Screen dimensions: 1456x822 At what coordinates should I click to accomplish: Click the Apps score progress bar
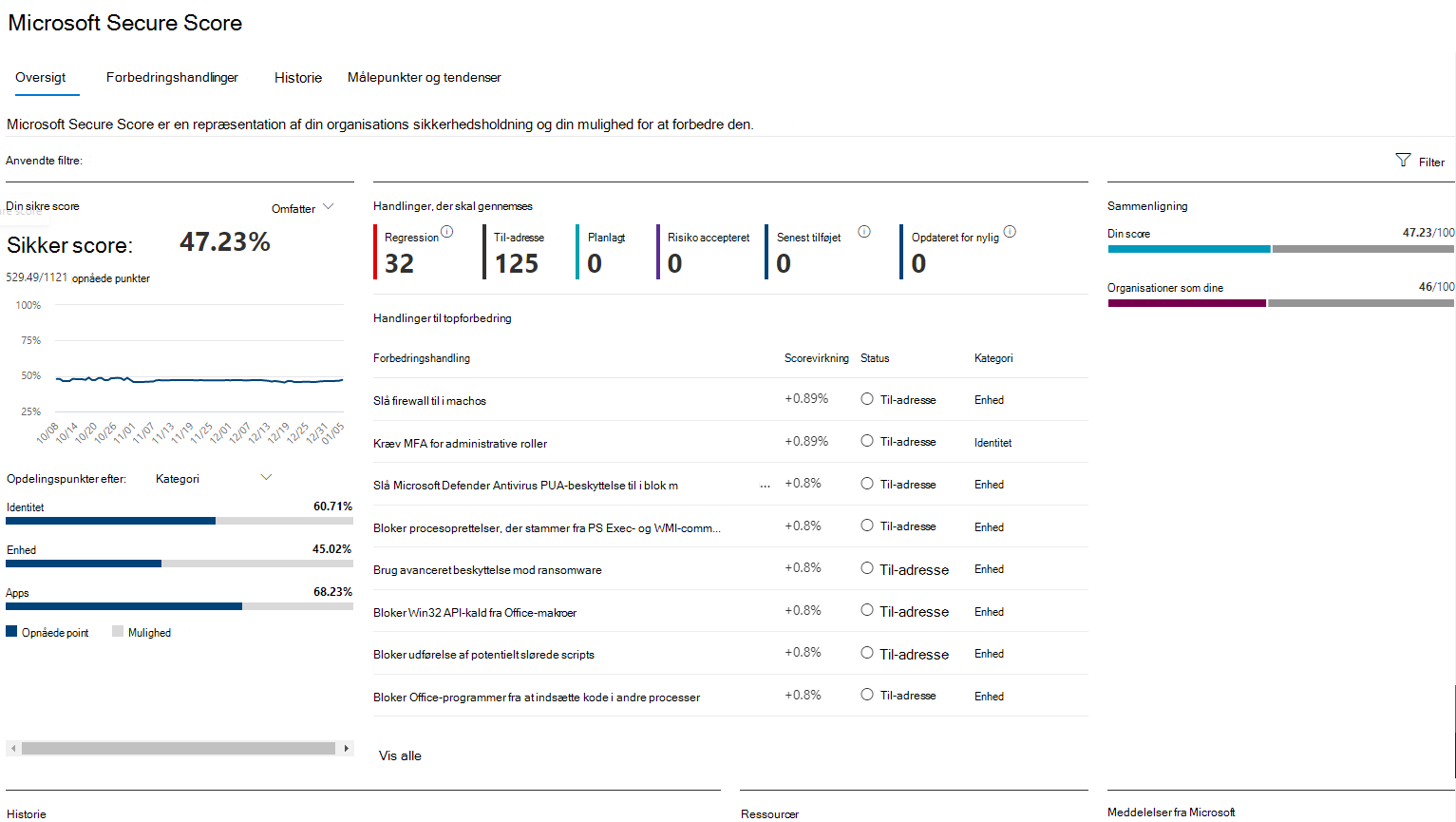180,606
